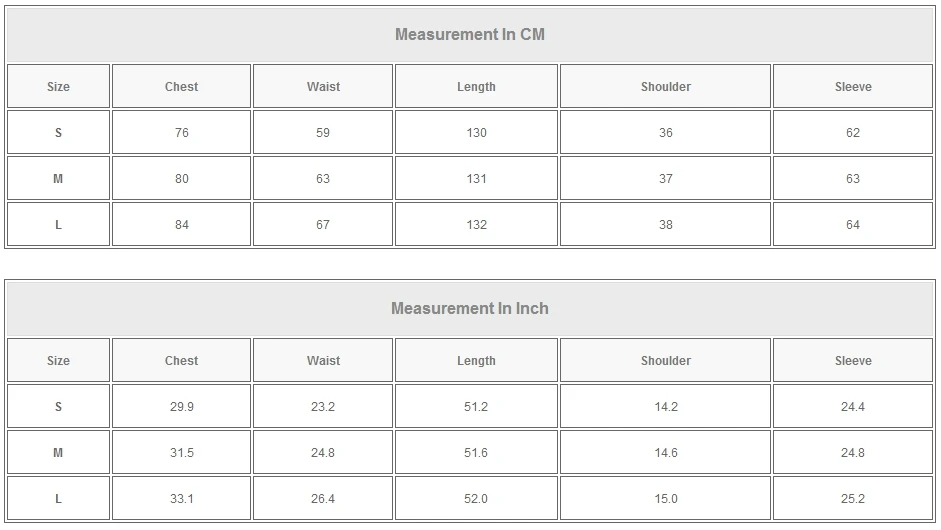Click the waist cell showing 59
Screen dimensions: 941x530
point(323,133)
